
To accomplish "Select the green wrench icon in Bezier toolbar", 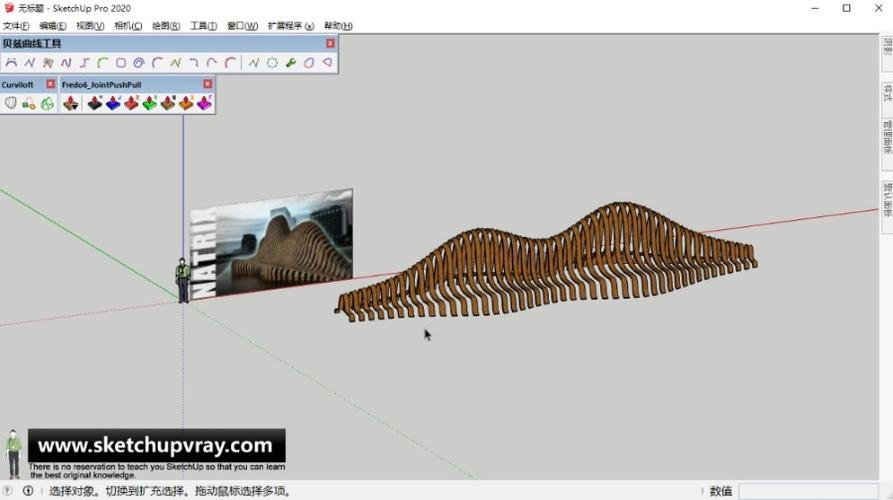I will pyautogui.click(x=290, y=63).
